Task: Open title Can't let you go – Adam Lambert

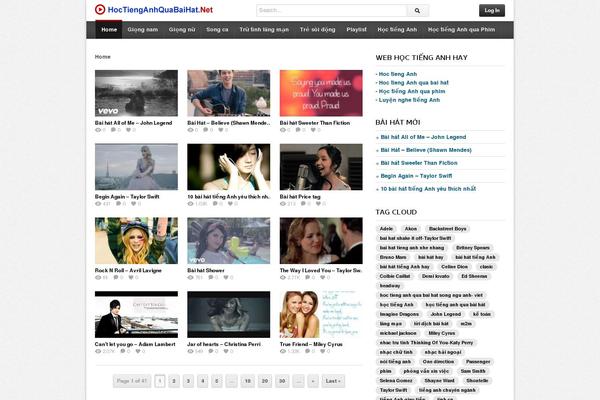Action: pyautogui.click(x=135, y=344)
